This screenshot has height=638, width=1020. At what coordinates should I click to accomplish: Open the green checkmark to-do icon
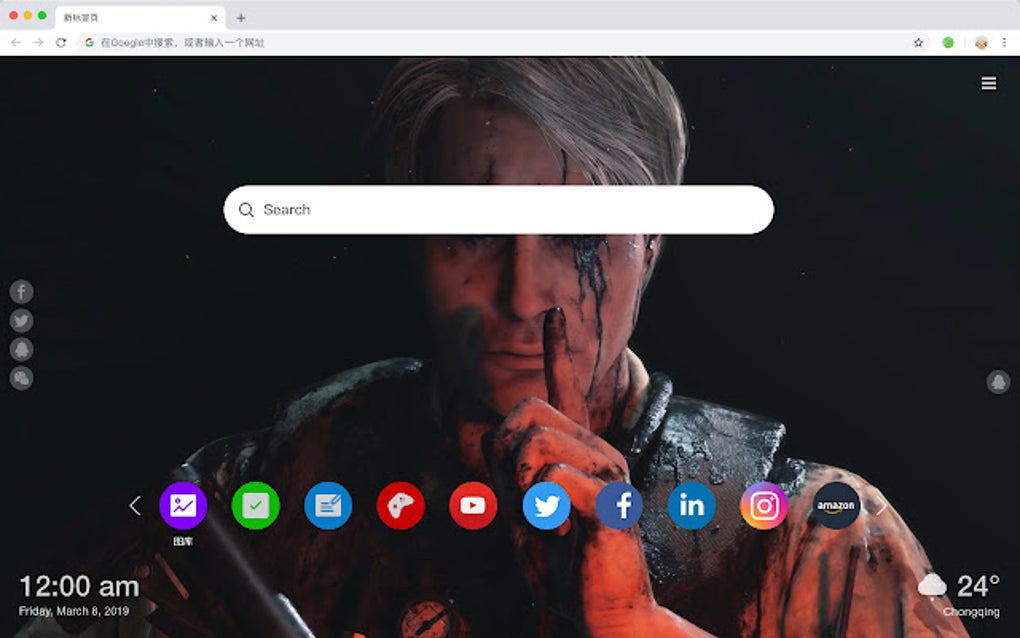(255, 506)
